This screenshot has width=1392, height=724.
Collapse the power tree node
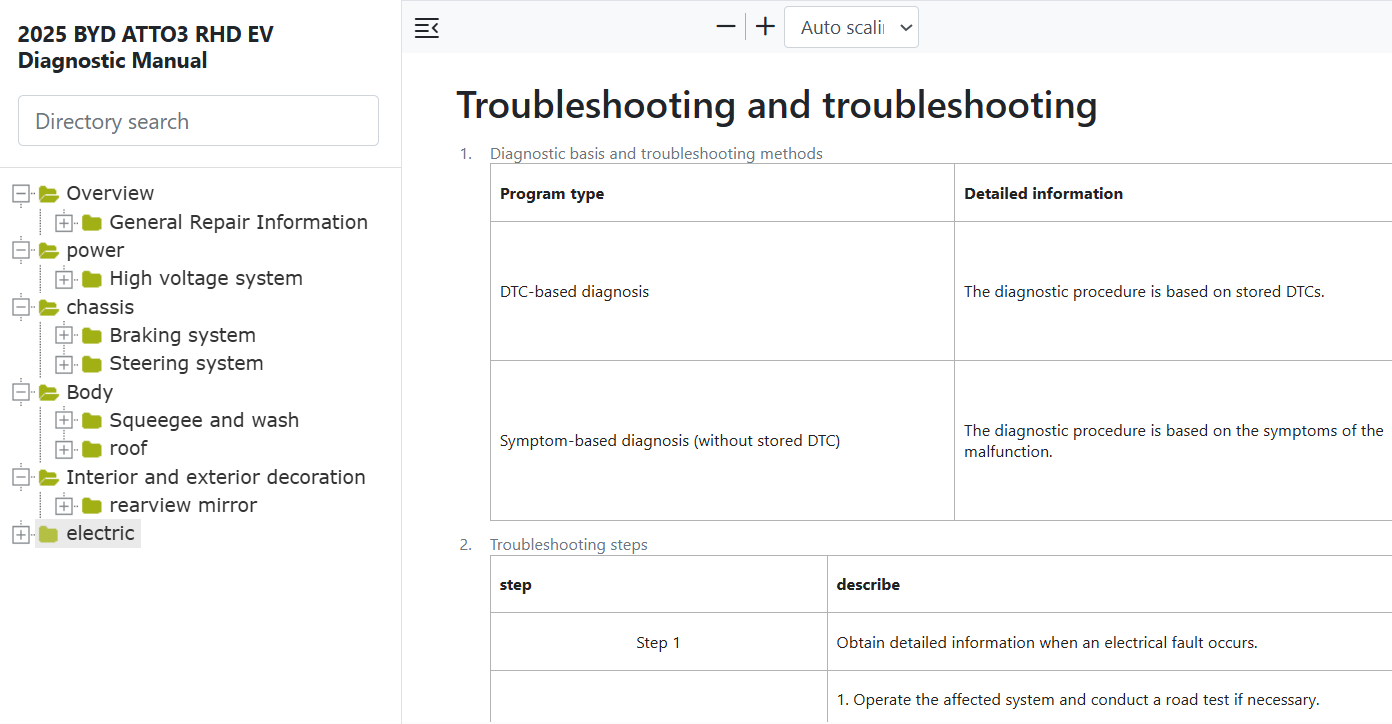pyautogui.click(x=21, y=250)
